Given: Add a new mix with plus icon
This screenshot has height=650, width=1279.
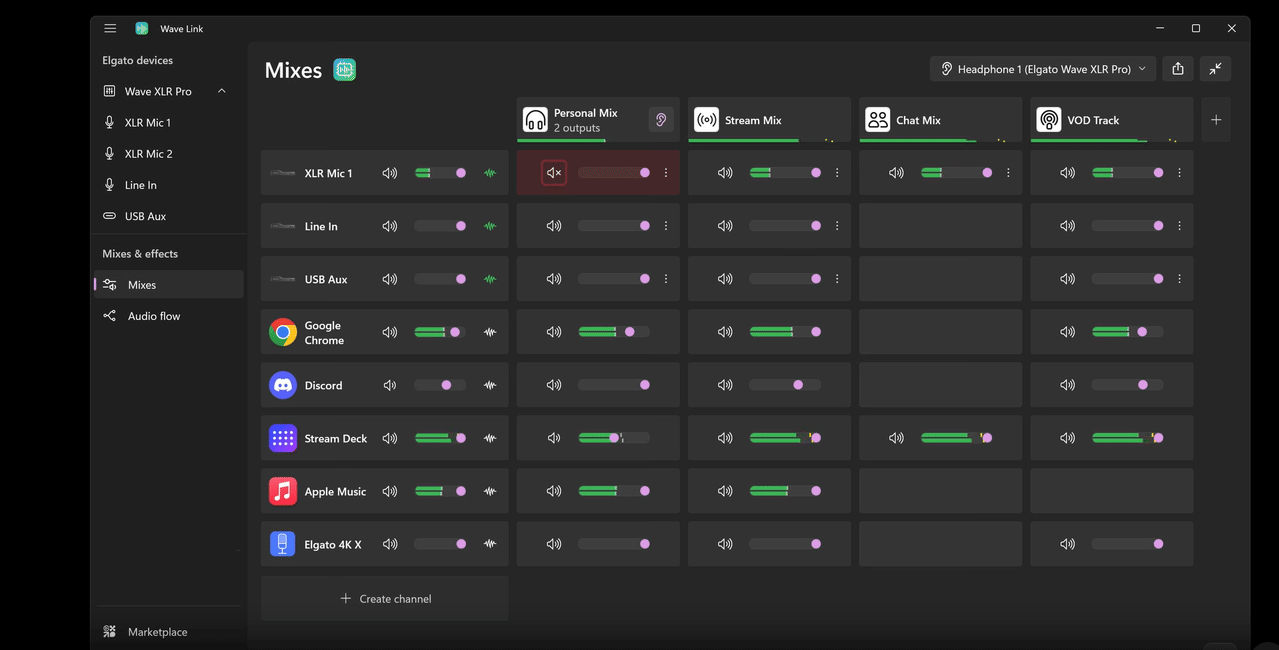Looking at the screenshot, I should coord(1216,120).
